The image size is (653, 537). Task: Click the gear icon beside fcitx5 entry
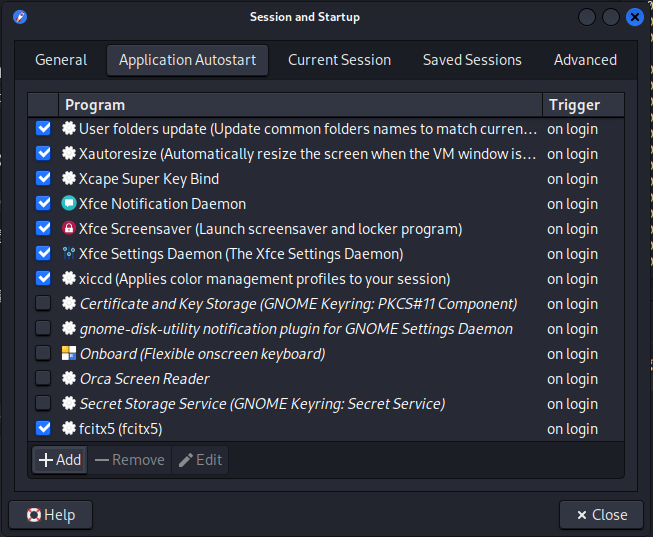click(69, 428)
